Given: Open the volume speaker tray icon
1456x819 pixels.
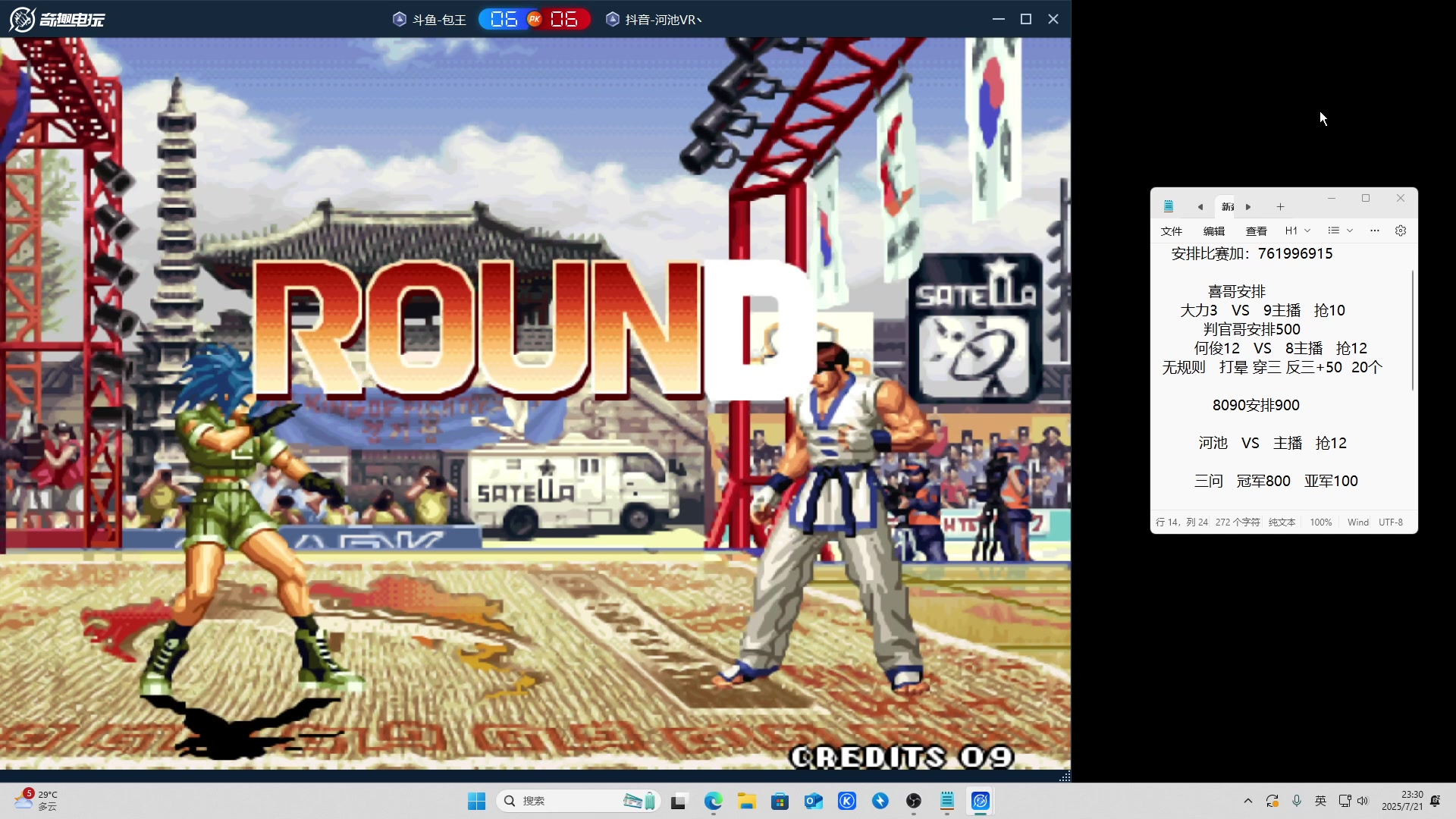Looking at the screenshot, I should tap(1363, 801).
